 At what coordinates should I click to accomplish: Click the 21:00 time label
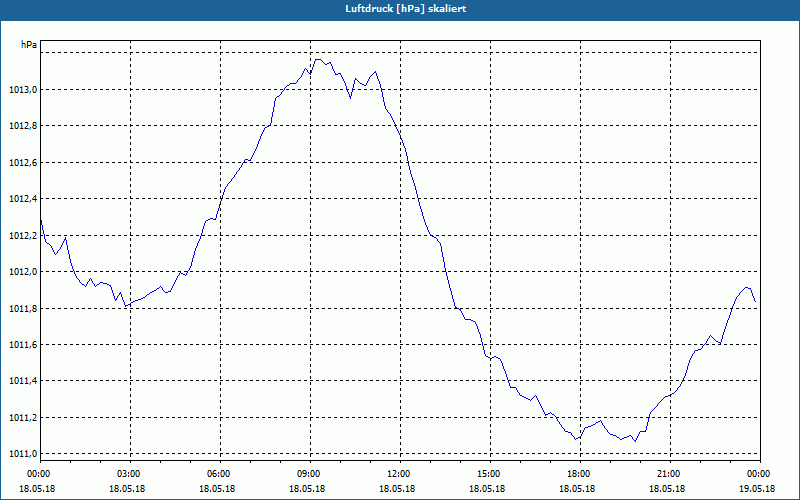(670, 474)
